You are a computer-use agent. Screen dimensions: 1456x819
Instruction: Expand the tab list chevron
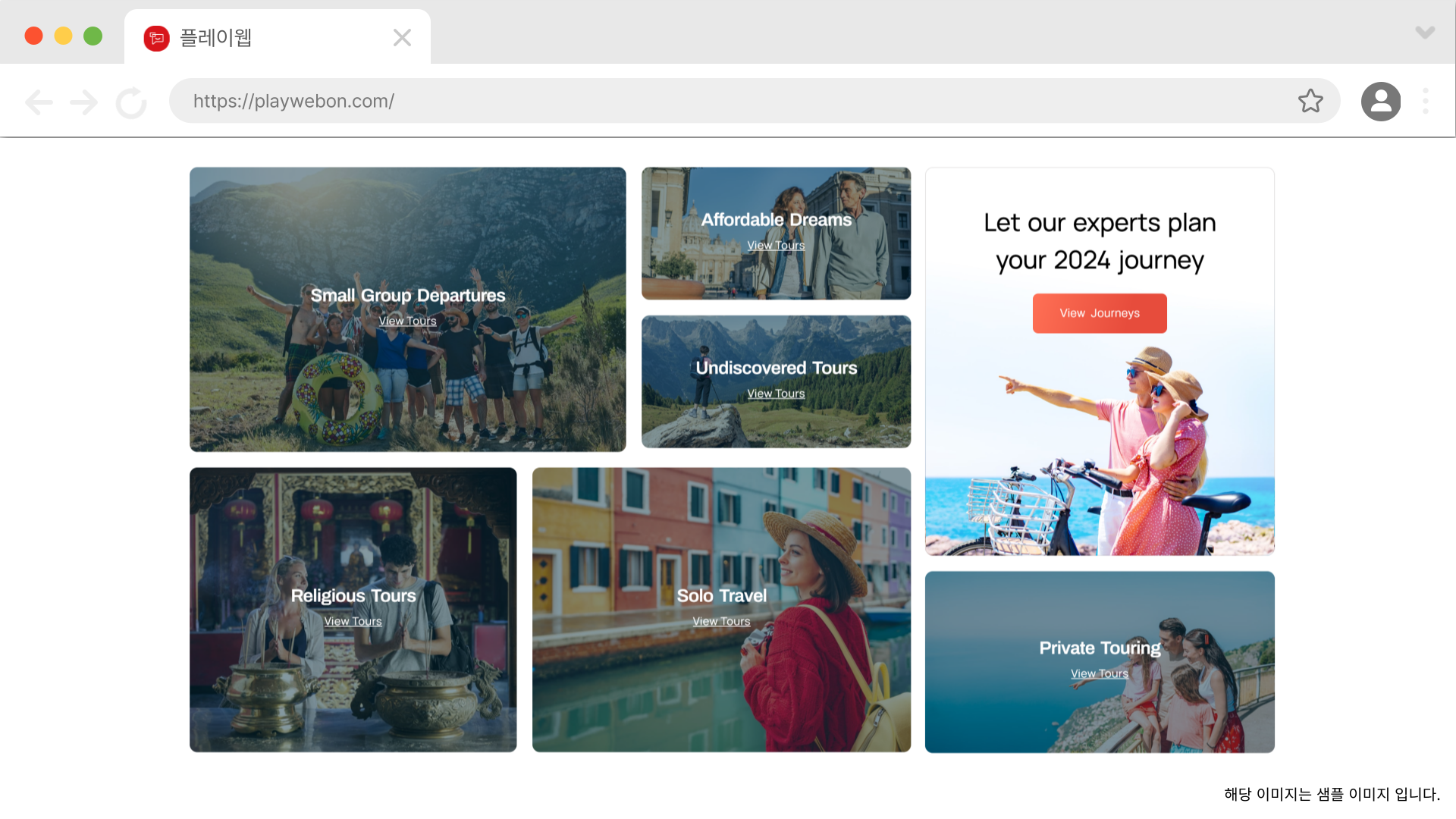pos(1425,33)
